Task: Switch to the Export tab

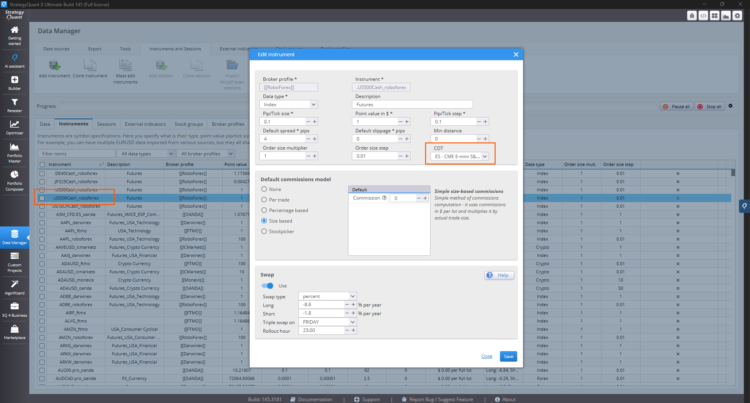Action: click(x=95, y=49)
